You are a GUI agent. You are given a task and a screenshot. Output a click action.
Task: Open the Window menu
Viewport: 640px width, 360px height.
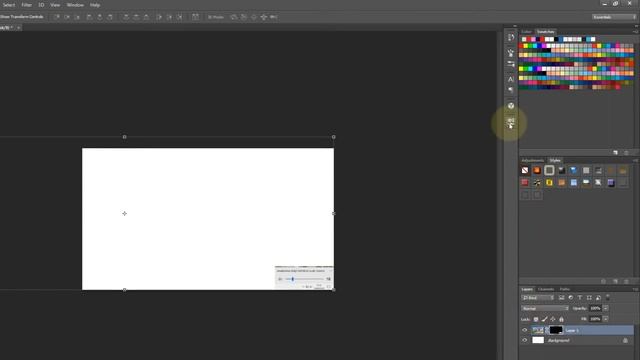tap(75, 5)
